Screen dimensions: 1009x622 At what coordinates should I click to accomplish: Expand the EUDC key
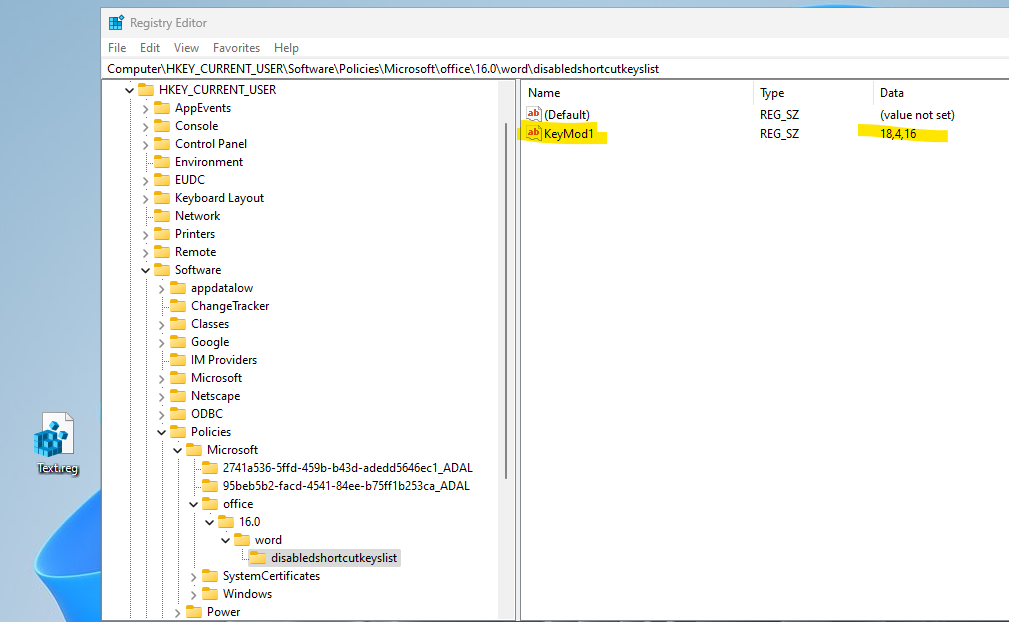145,181
